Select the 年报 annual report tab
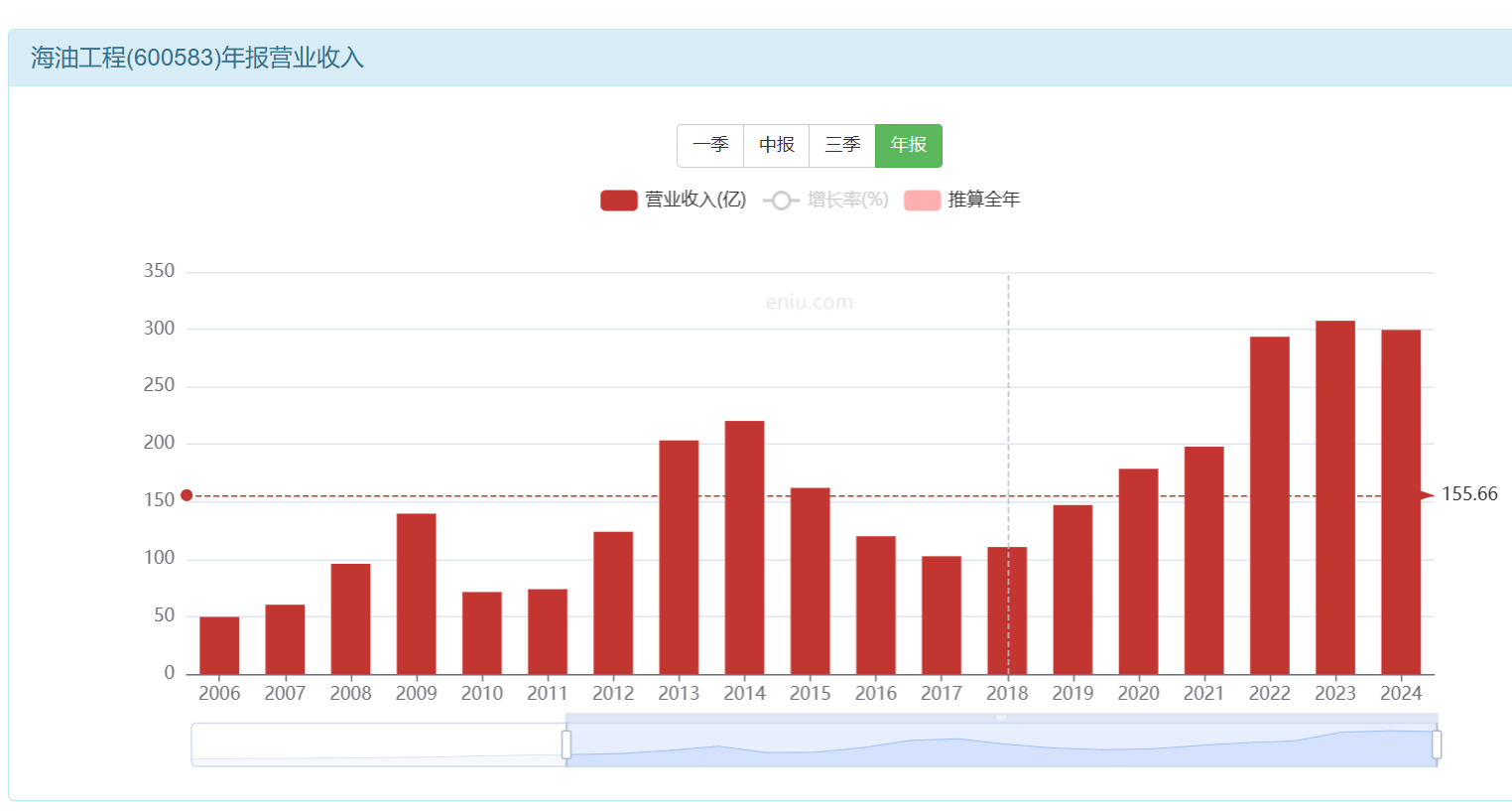Screen dimensions: 1512x811 (909, 145)
